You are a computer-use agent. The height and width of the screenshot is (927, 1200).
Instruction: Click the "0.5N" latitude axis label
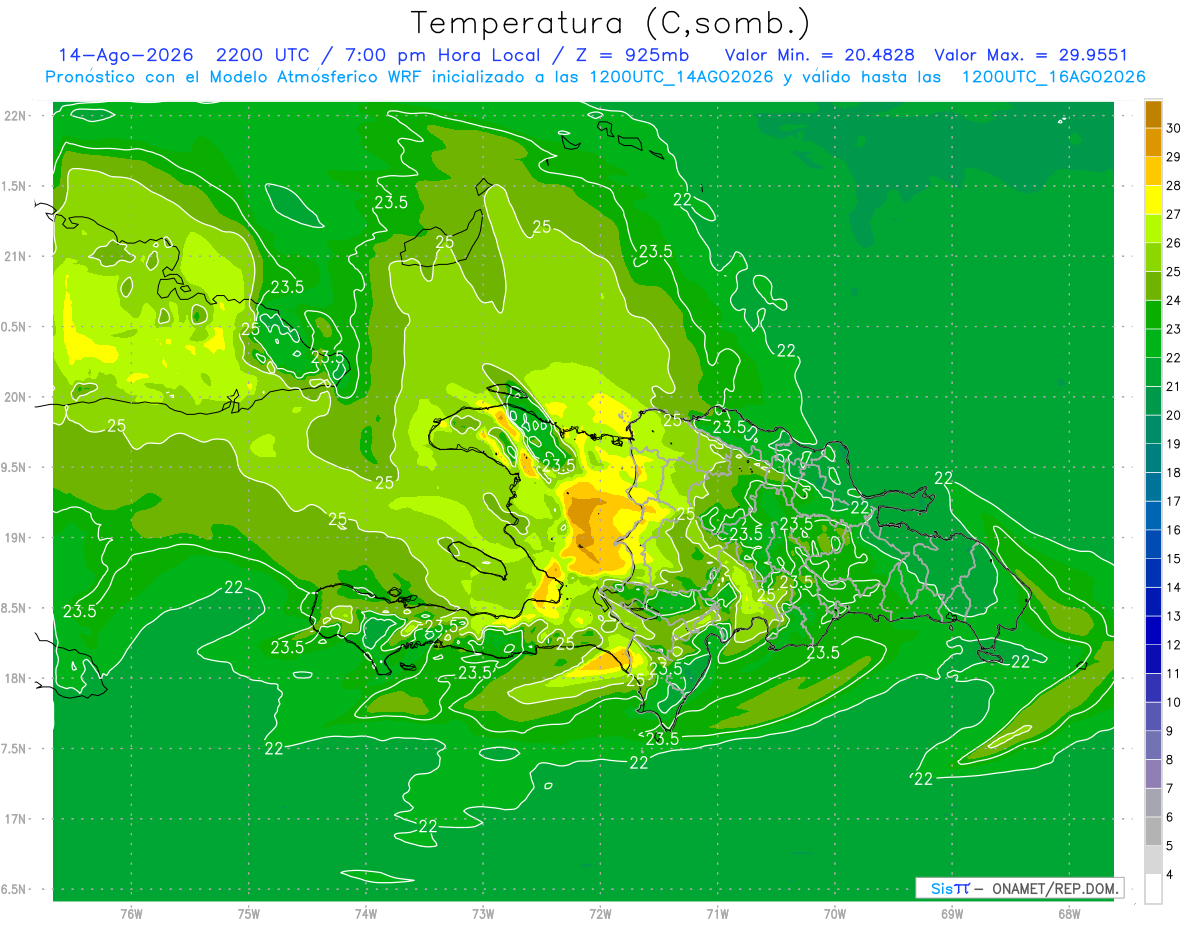(x=14, y=327)
